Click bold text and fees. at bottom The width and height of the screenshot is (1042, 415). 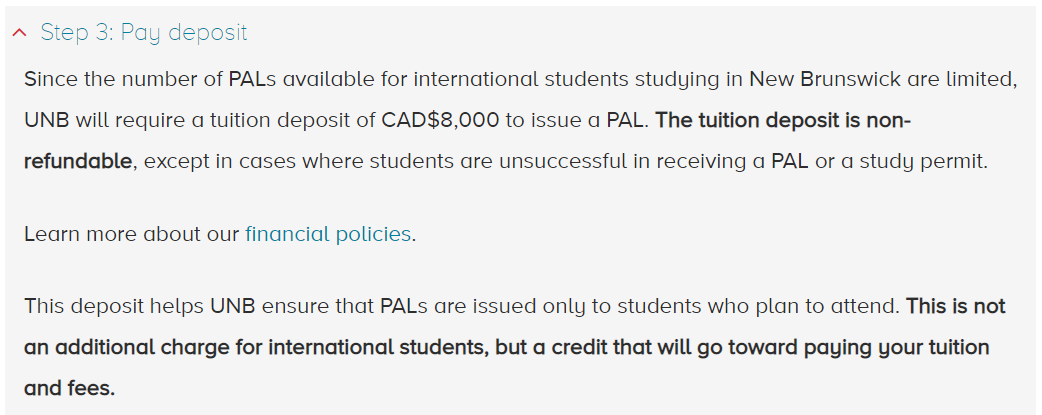[69, 388]
